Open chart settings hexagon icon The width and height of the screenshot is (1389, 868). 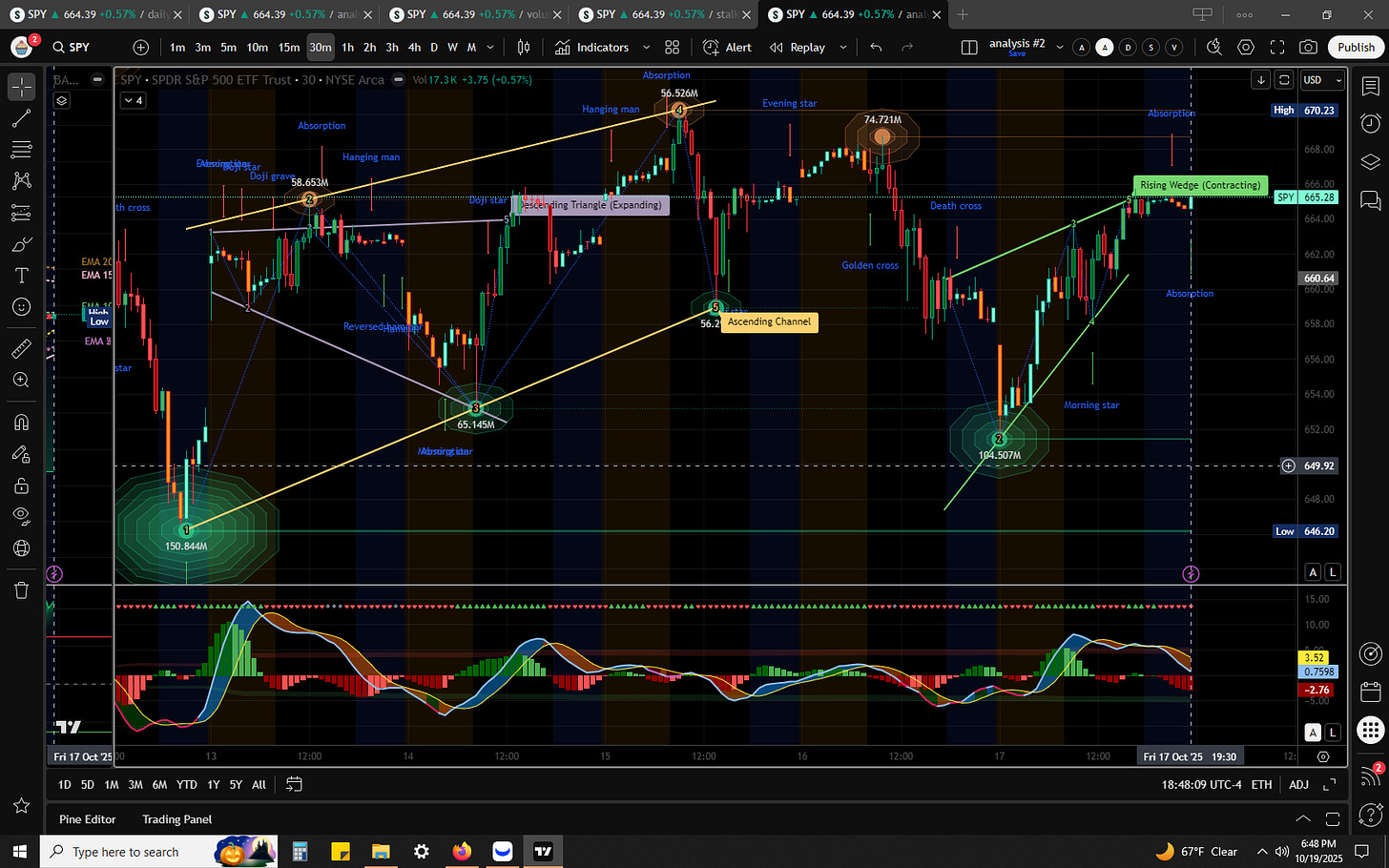click(1246, 48)
